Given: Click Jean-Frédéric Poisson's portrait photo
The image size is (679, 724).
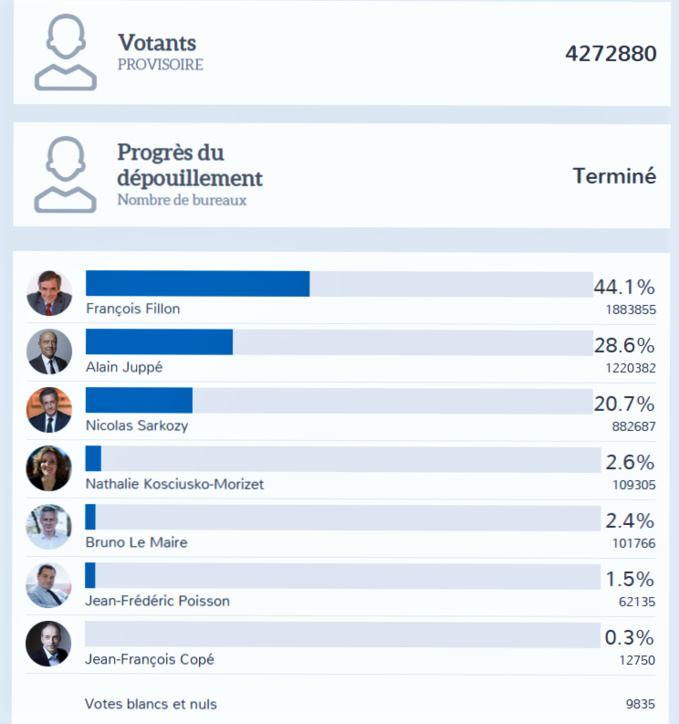Looking at the screenshot, I should point(49,585).
